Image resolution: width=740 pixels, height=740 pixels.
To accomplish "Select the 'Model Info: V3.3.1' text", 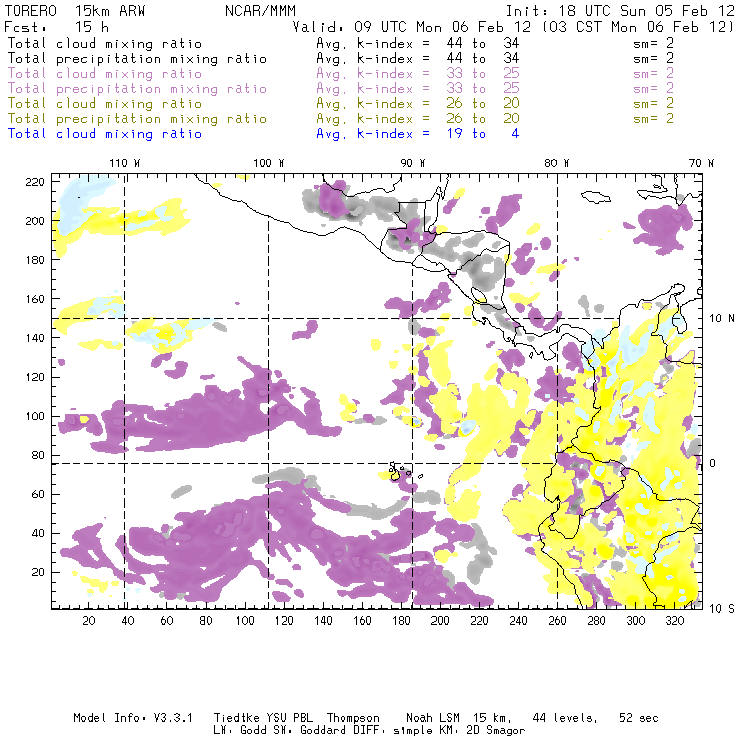I will [x=133, y=718].
